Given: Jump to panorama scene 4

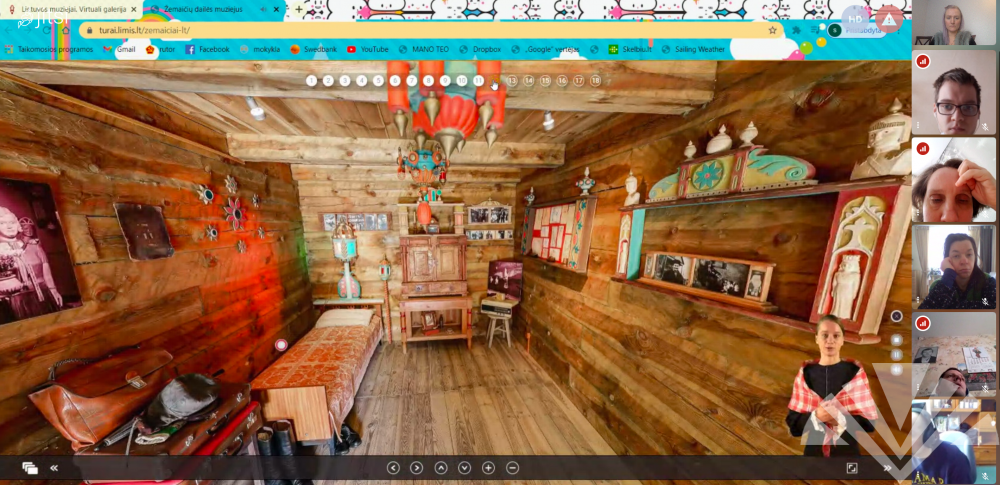Looking at the screenshot, I should [x=362, y=80].
